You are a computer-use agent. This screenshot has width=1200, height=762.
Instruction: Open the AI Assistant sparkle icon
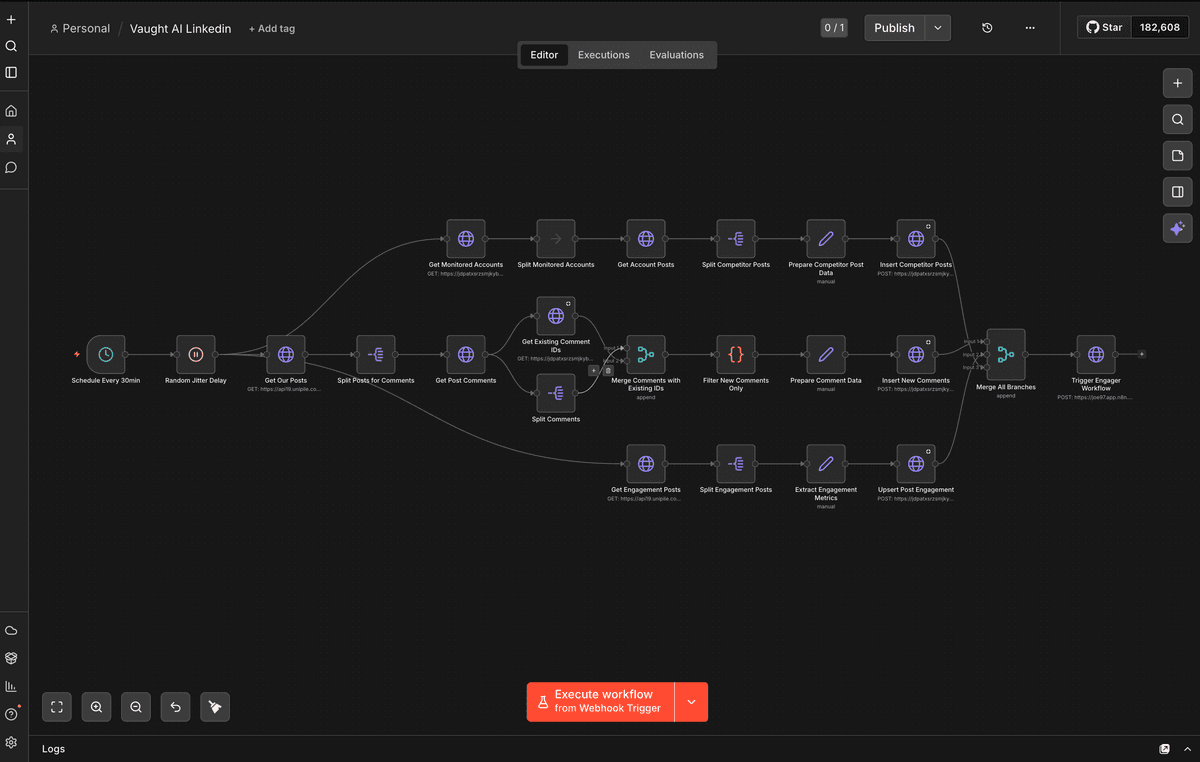(1177, 228)
